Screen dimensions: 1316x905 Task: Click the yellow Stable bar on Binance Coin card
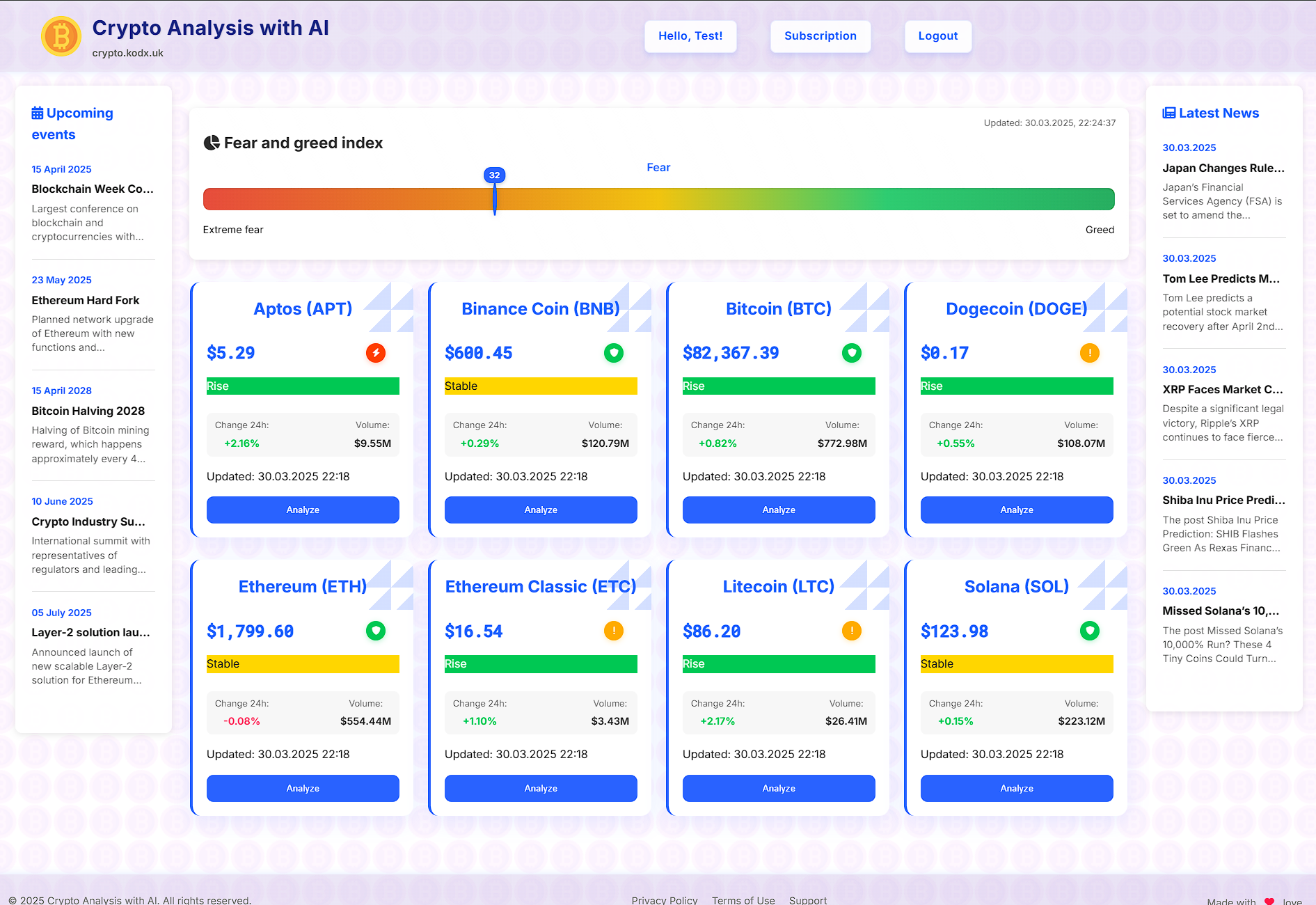[x=541, y=386]
